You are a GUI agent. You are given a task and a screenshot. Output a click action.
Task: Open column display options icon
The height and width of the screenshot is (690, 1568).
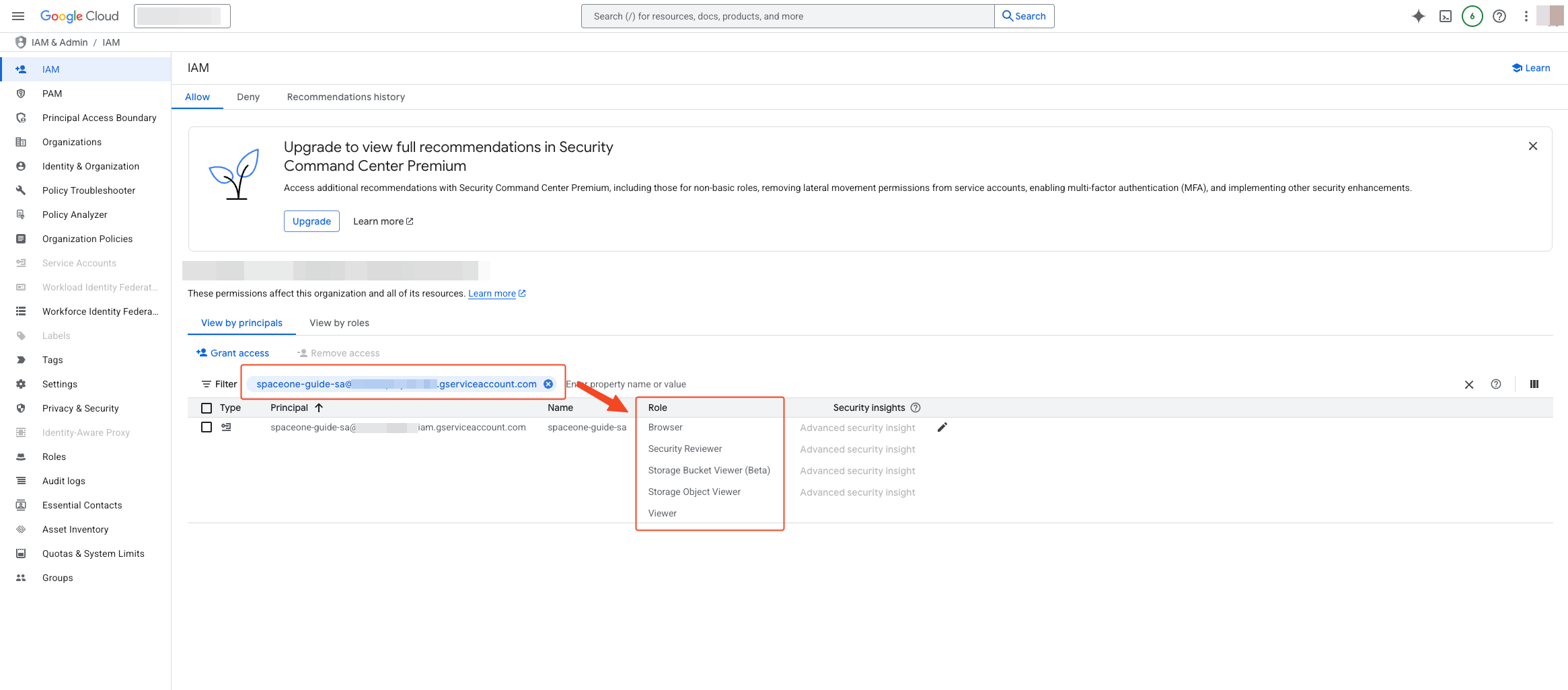coord(1534,384)
